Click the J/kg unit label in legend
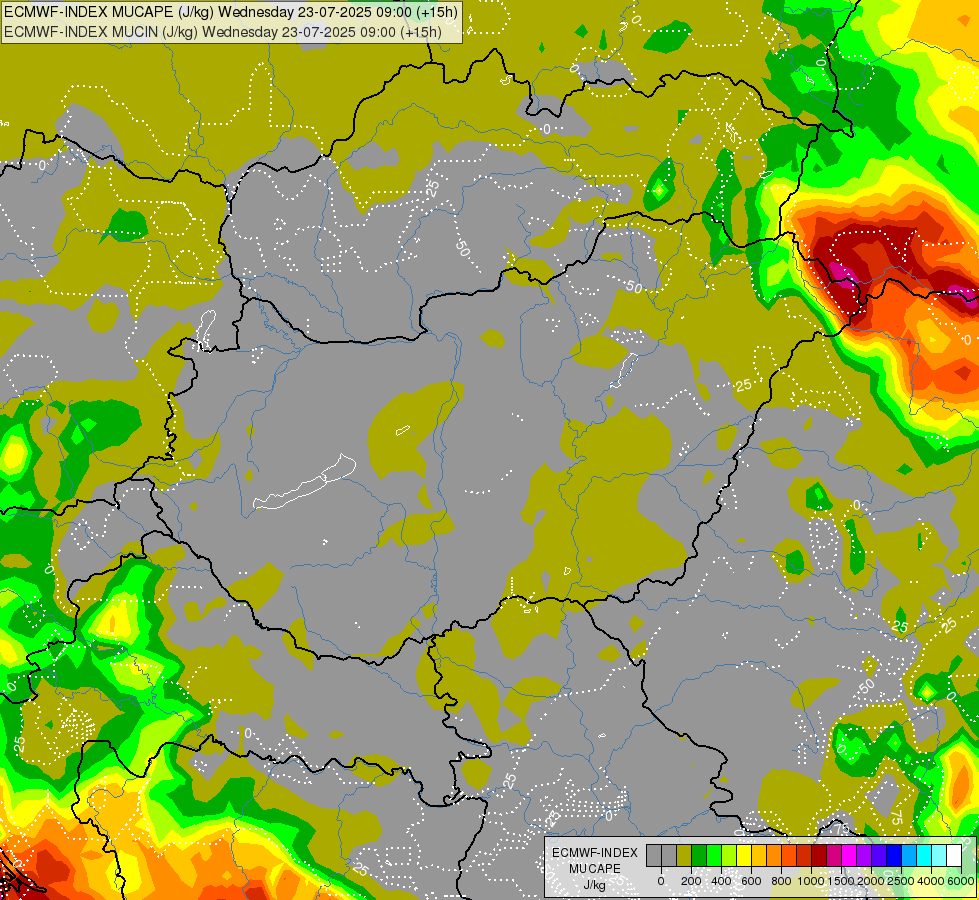 (x=595, y=885)
